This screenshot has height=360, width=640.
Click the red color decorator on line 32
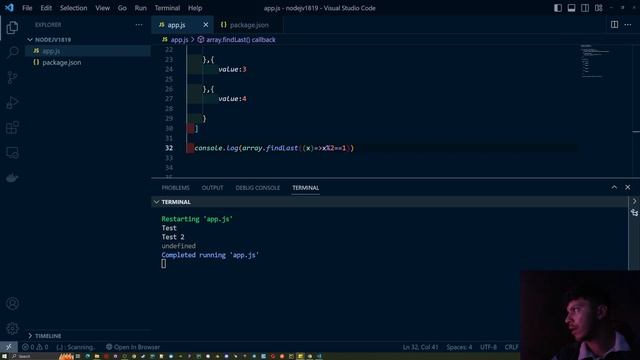click(190, 148)
